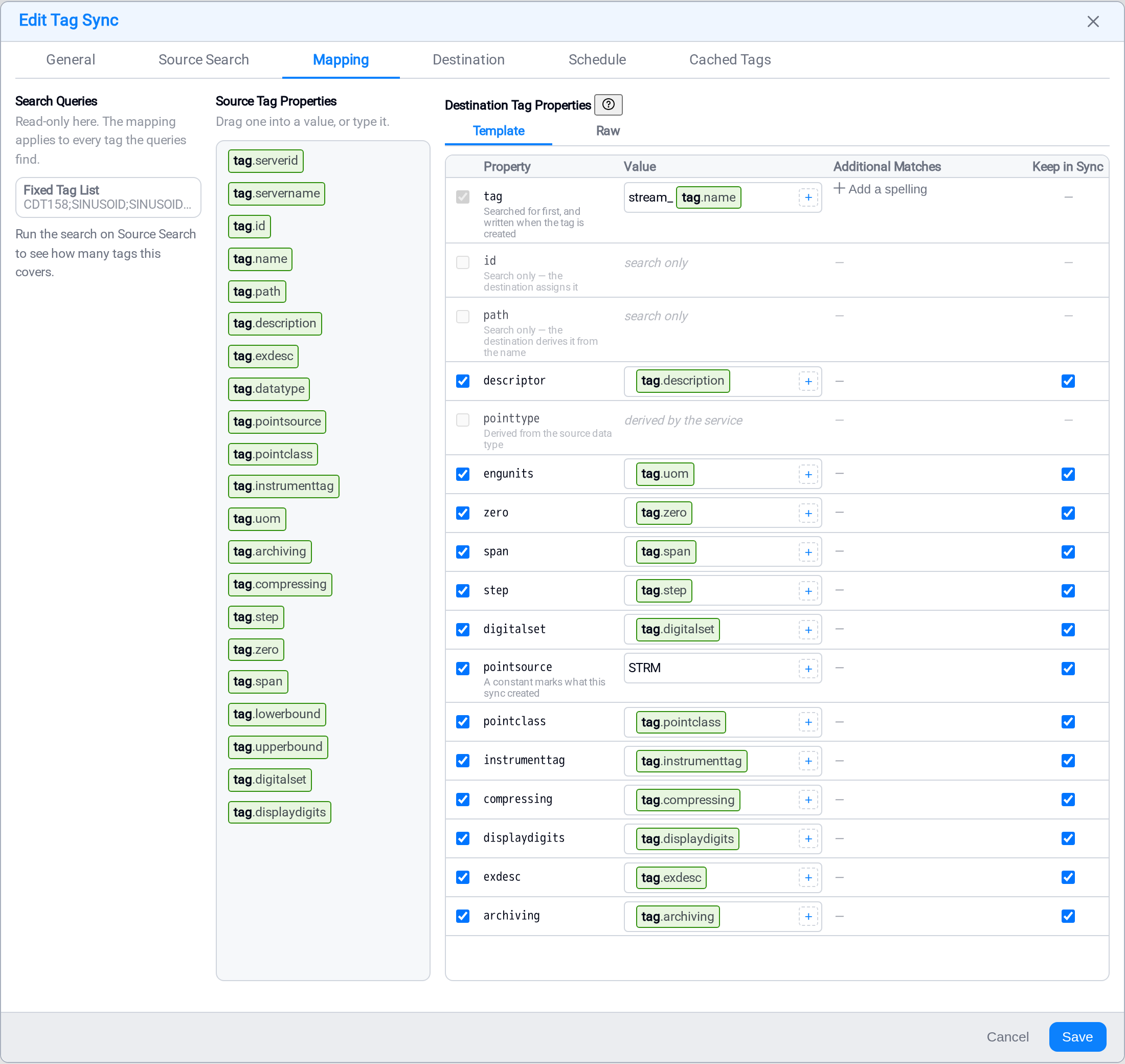Image resolution: width=1125 pixels, height=1064 pixels.
Task: Select the tag.path source property chip
Action: click(x=257, y=292)
